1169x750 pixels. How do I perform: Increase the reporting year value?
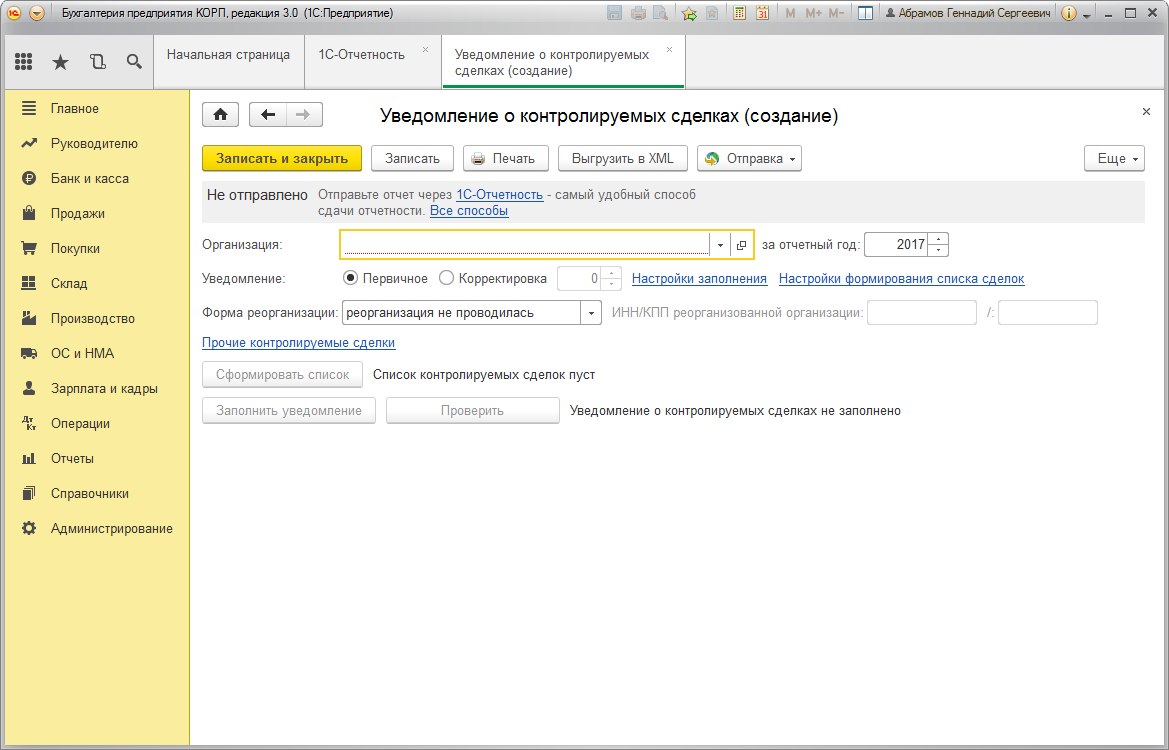click(939, 239)
